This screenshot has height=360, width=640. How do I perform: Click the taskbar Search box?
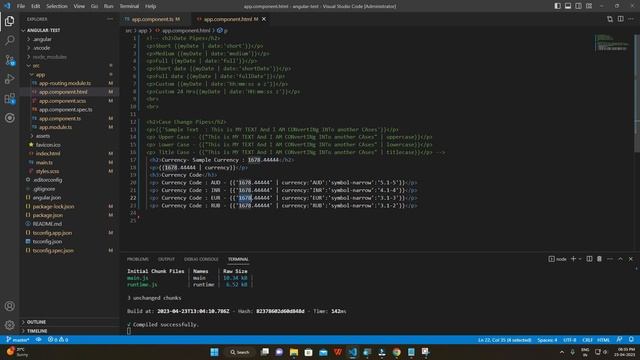[240, 352]
